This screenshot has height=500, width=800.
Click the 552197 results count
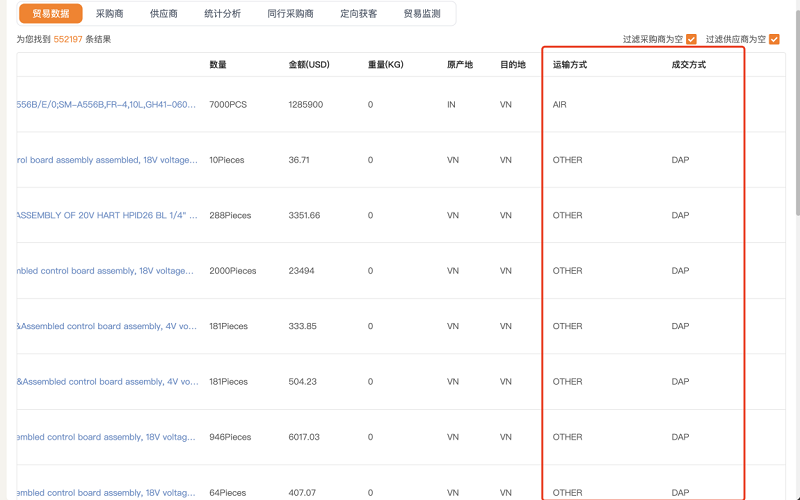click(68, 39)
